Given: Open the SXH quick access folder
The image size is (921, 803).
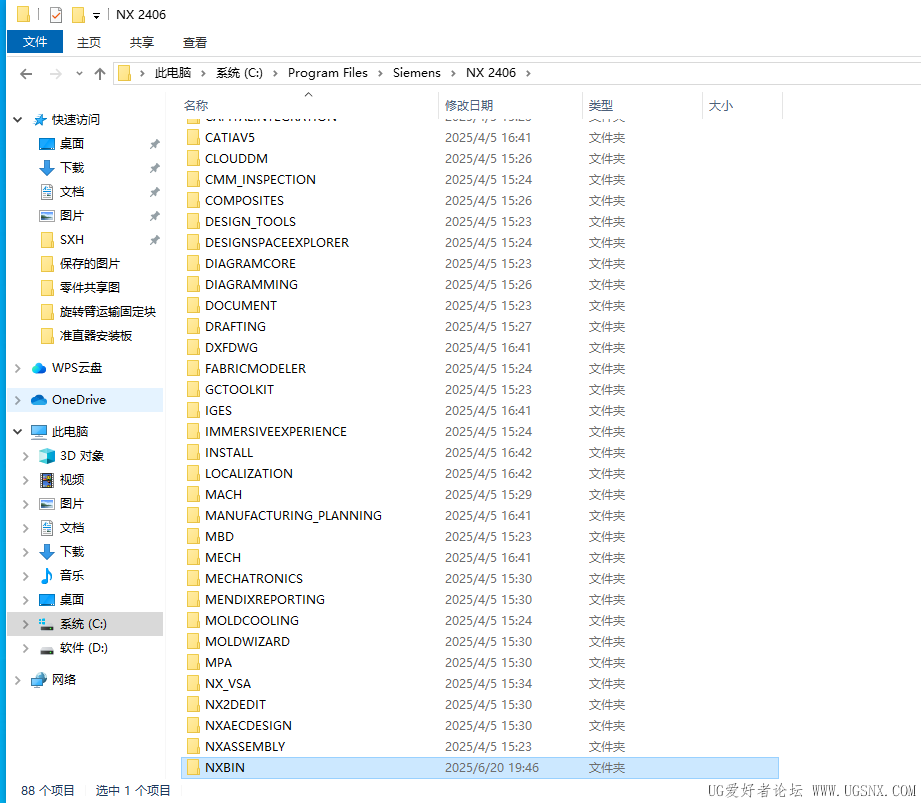Looking at the screenshot, I should coord(72,240).
